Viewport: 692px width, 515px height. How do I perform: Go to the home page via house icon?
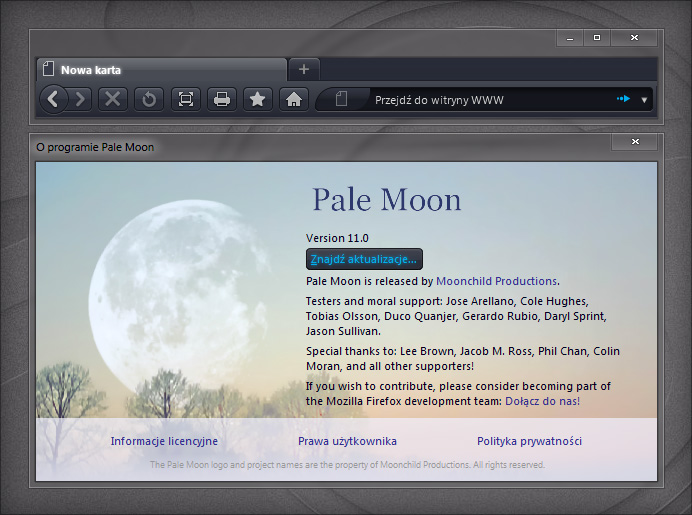pos(294,99)
